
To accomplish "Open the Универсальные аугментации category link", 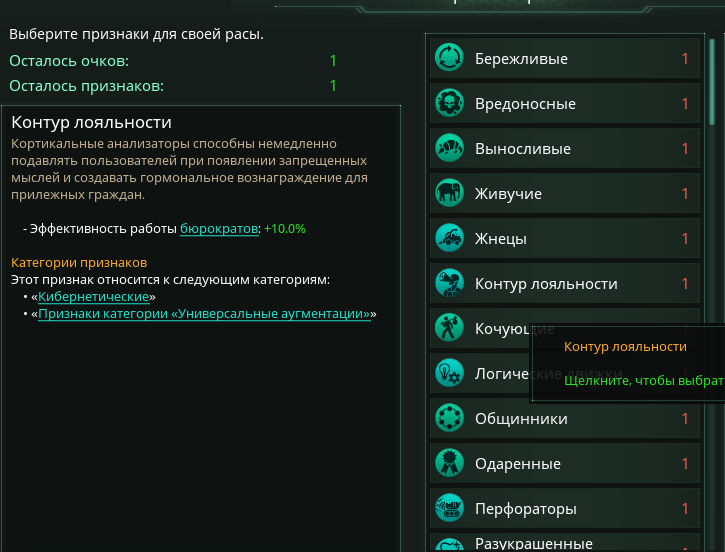I will click(x=204, y=314).
